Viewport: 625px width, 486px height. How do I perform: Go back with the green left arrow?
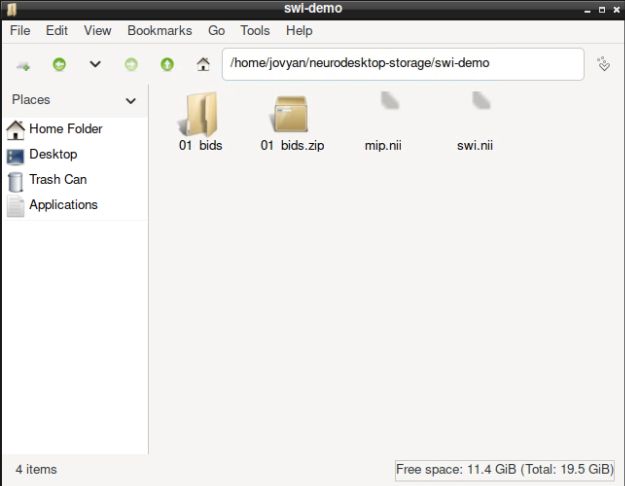(x=59, y=64)
